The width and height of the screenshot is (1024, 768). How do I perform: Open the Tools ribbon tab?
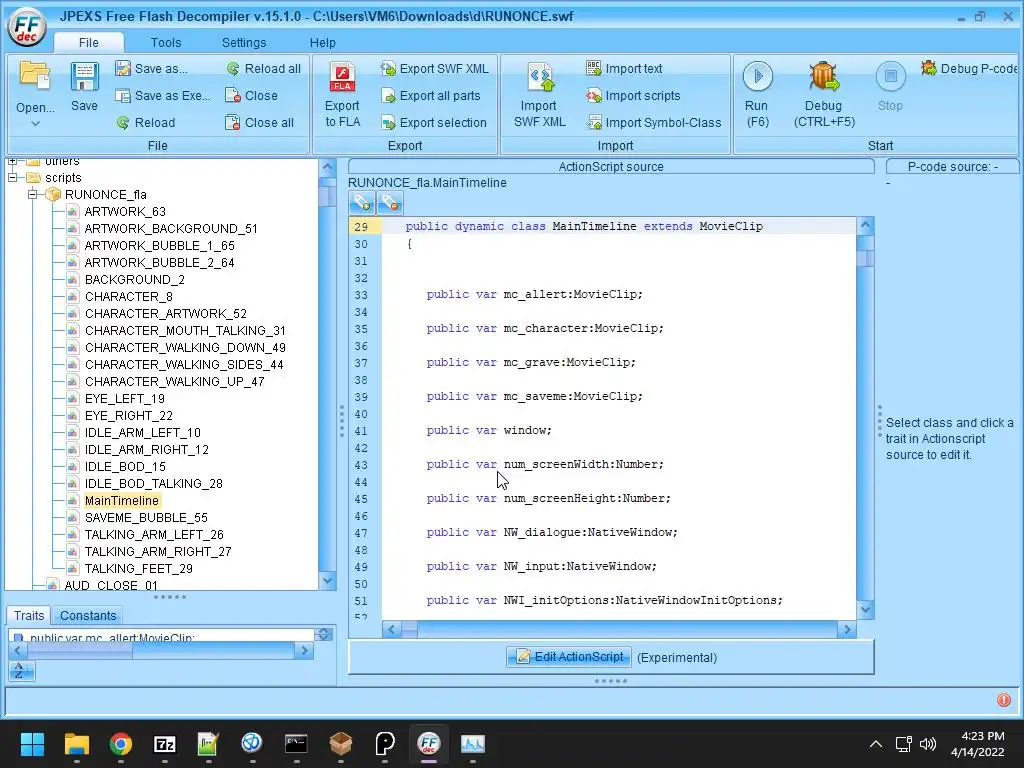[166, 42]
